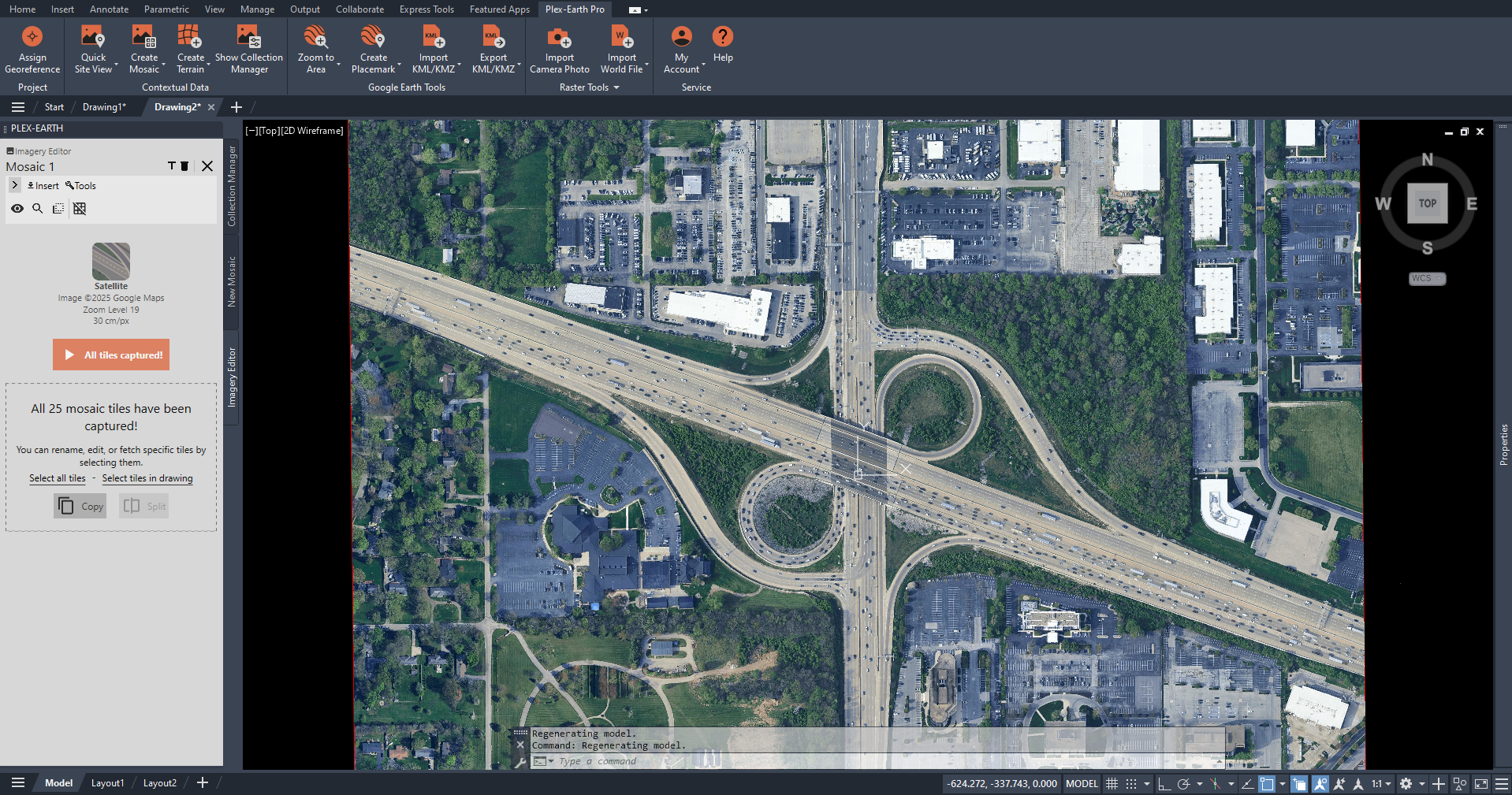Select Create Mosaic in ribbon
This screenshot has width=1512, height=795.
pos(144,50)
